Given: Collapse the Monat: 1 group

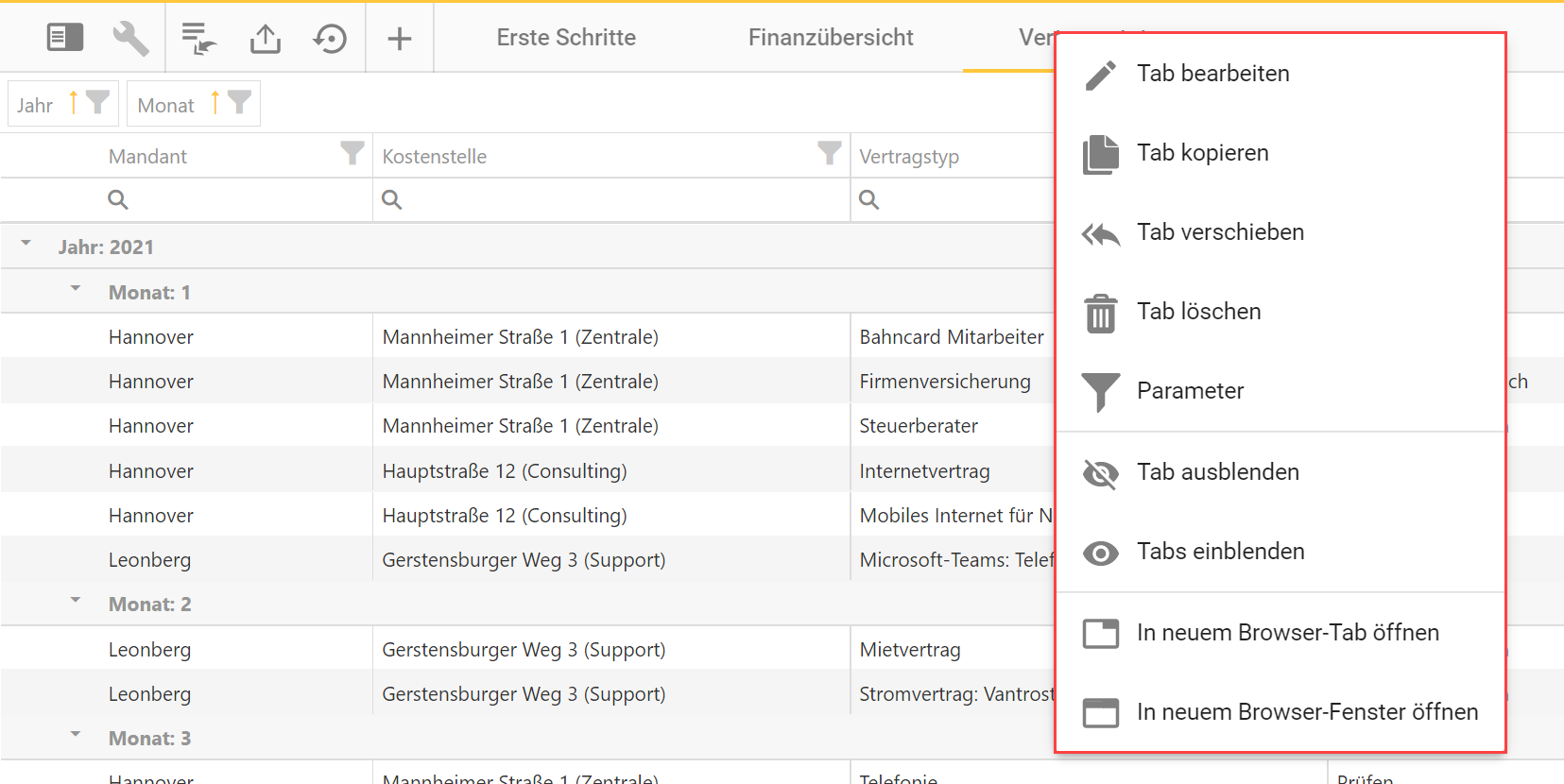Looking at the screenshot, I should pyautogui.click(x=76, y=289).
